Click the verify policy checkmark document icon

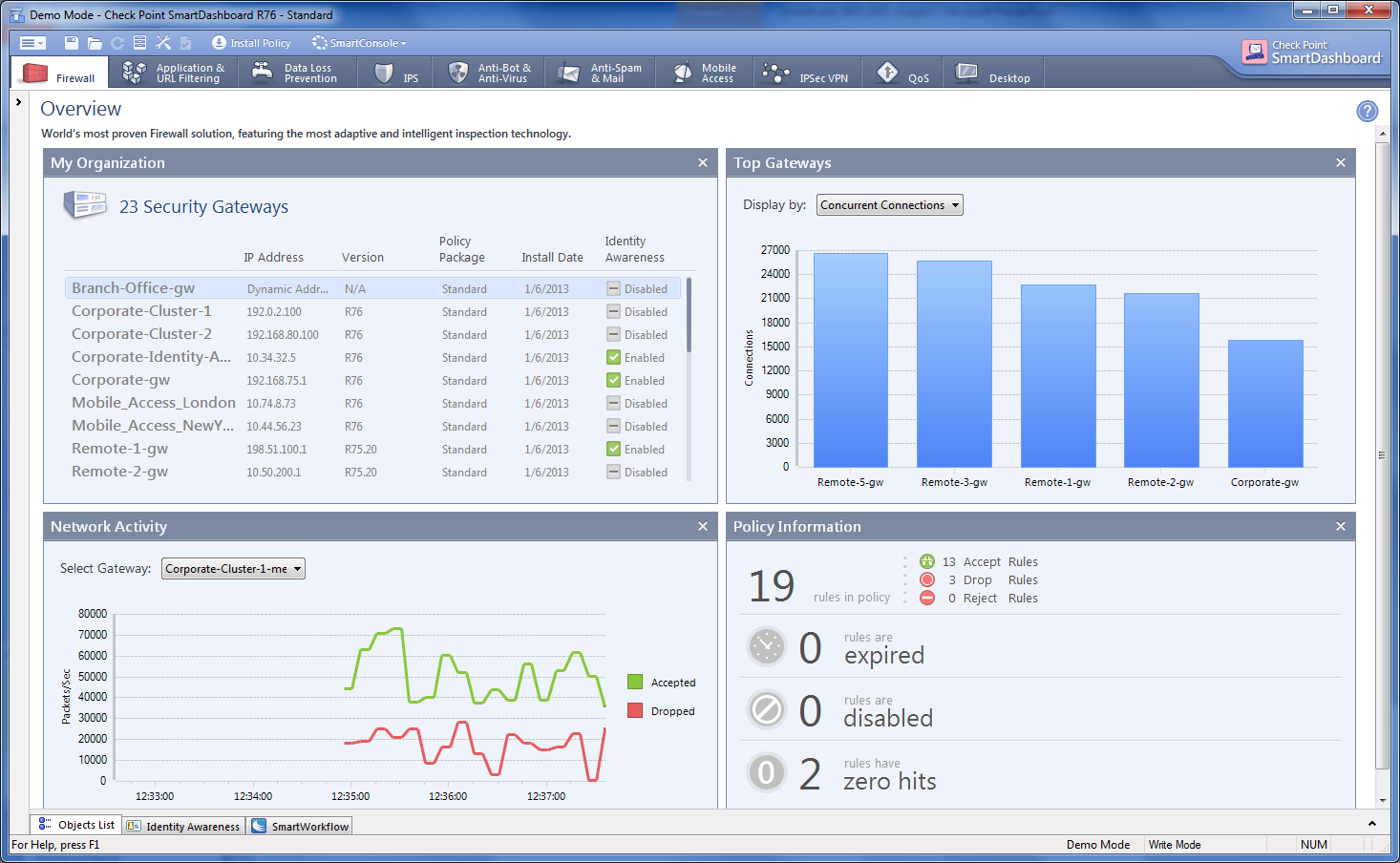[186, 43]
